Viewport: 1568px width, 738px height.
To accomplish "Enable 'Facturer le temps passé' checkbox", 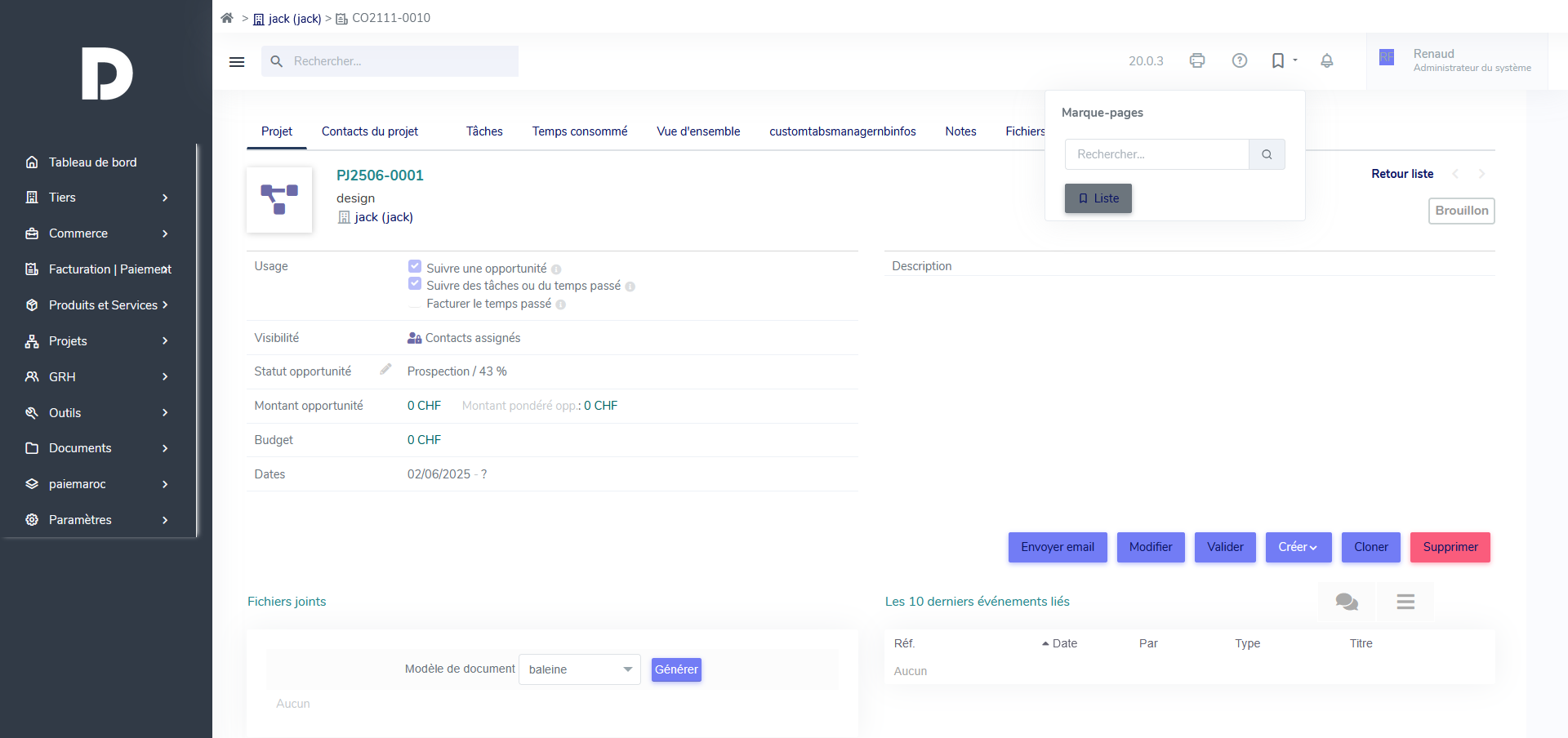I will click(x=415, y=303).
